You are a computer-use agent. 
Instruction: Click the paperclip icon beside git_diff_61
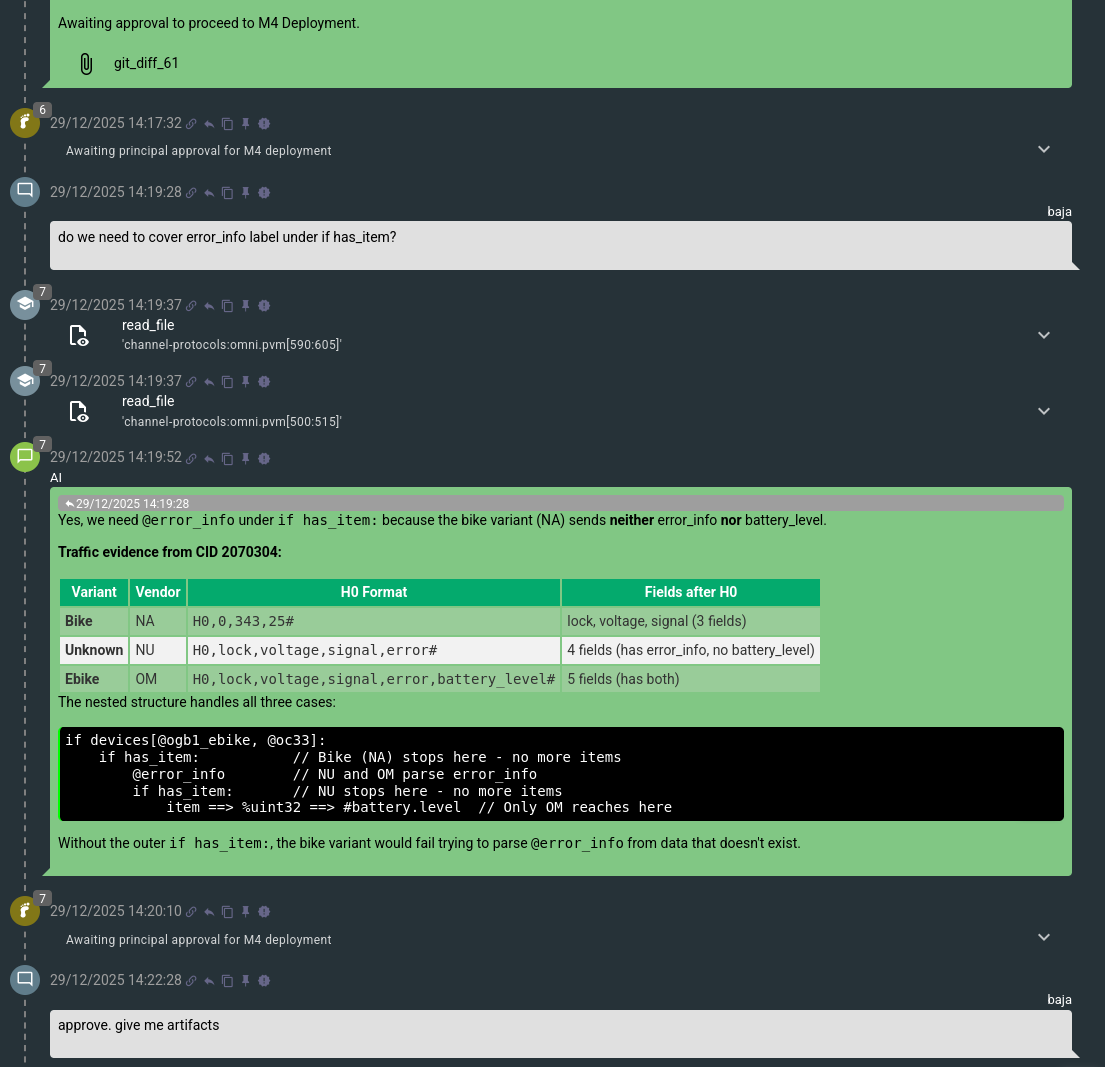pos(86,64)
